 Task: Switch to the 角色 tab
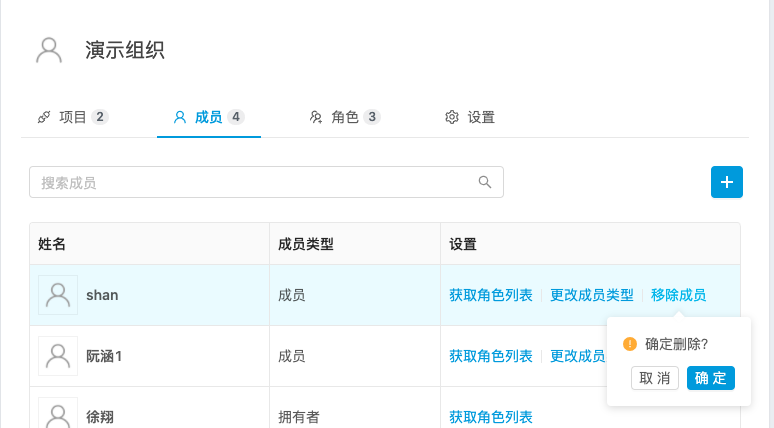344,117
